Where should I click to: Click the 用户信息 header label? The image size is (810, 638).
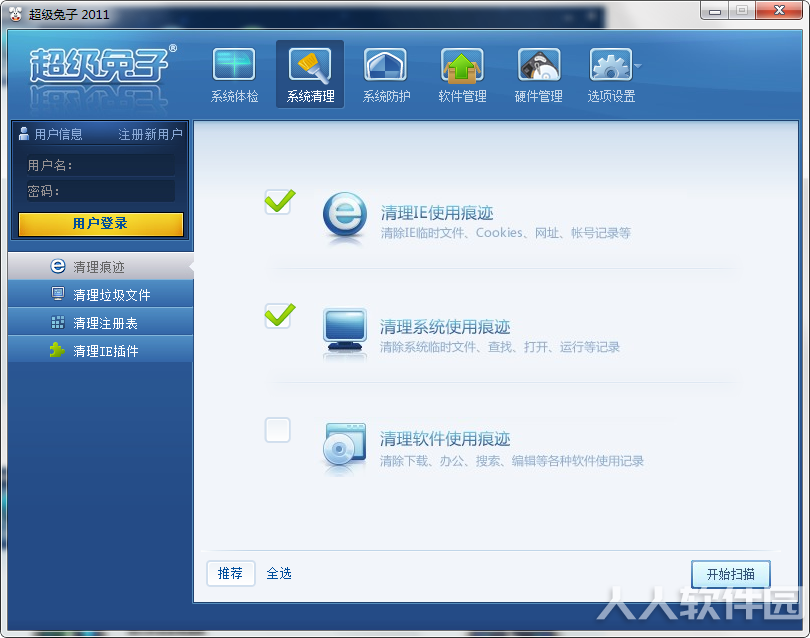coord(58,134)
